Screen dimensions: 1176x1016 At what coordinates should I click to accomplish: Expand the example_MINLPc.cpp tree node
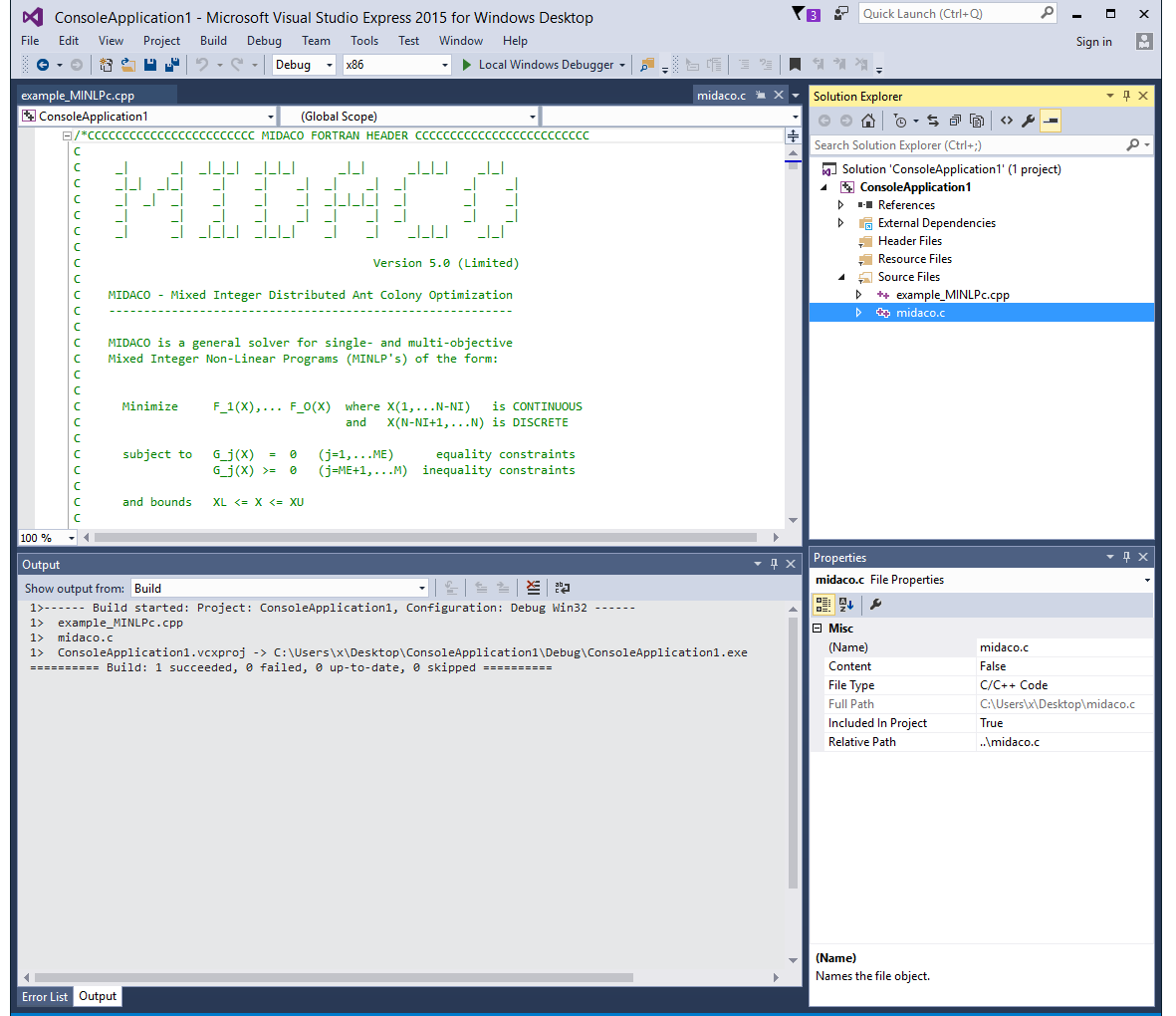[x=858, y=295]
